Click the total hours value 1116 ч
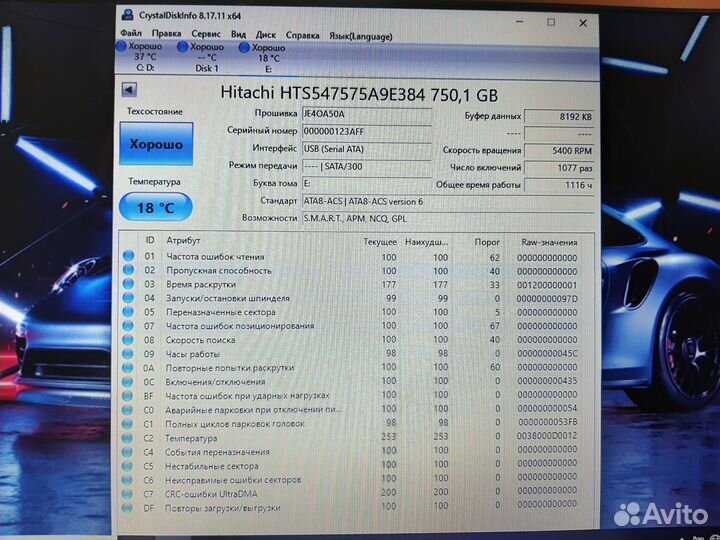The image size is (720, 540). click(x=559, y=185)
